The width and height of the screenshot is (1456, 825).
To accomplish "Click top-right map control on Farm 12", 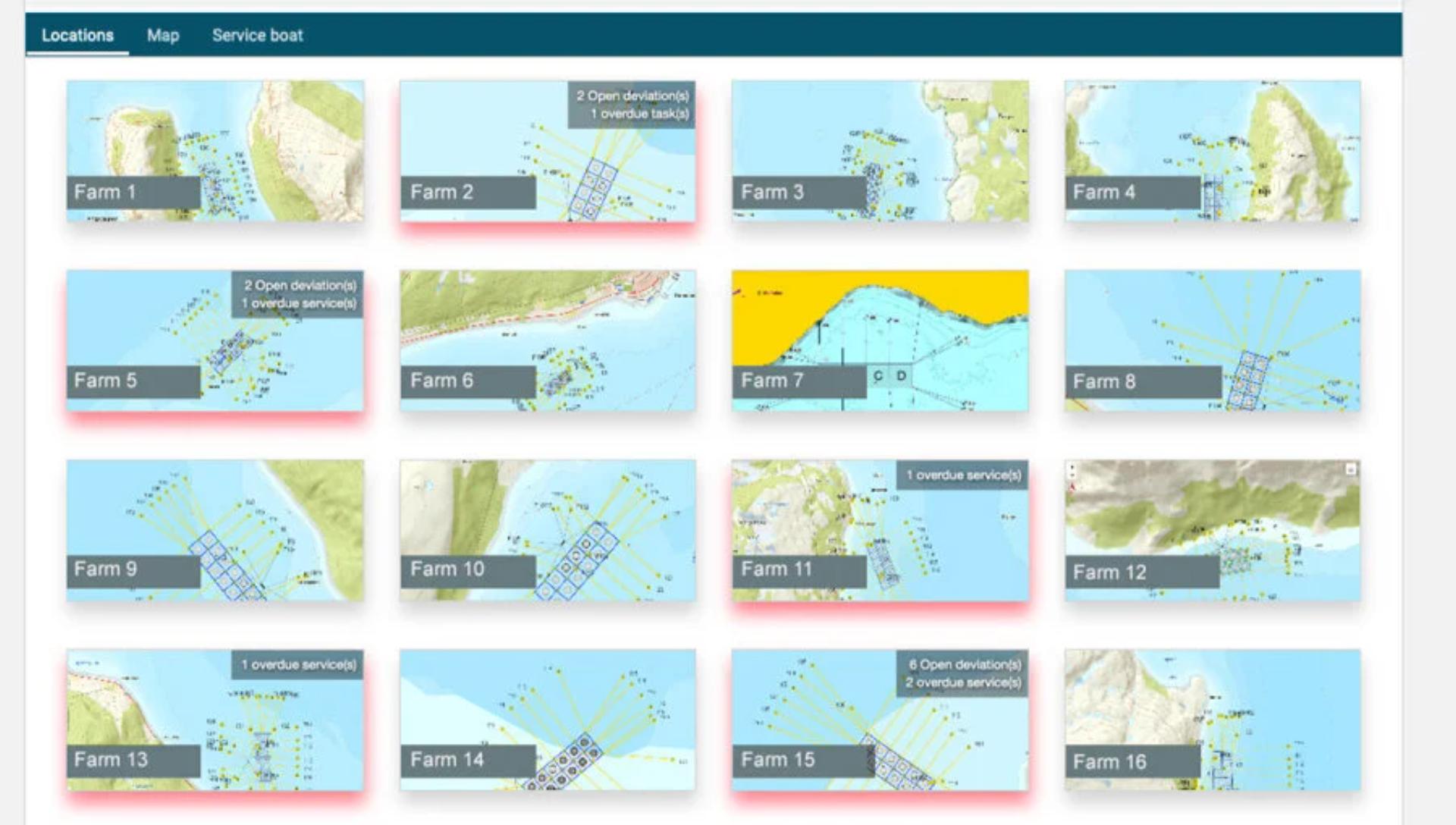I will pyautogui.click(x=1351, y=470).
